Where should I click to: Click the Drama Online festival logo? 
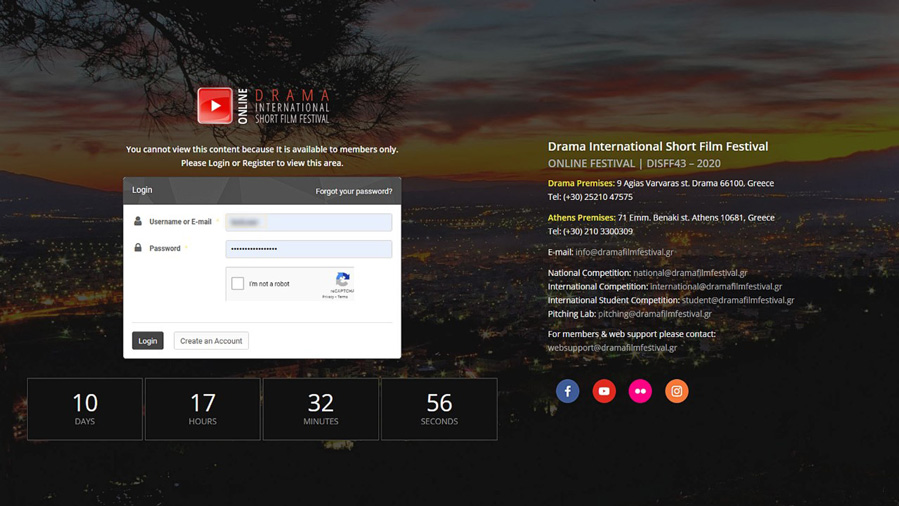coord(263,106)
